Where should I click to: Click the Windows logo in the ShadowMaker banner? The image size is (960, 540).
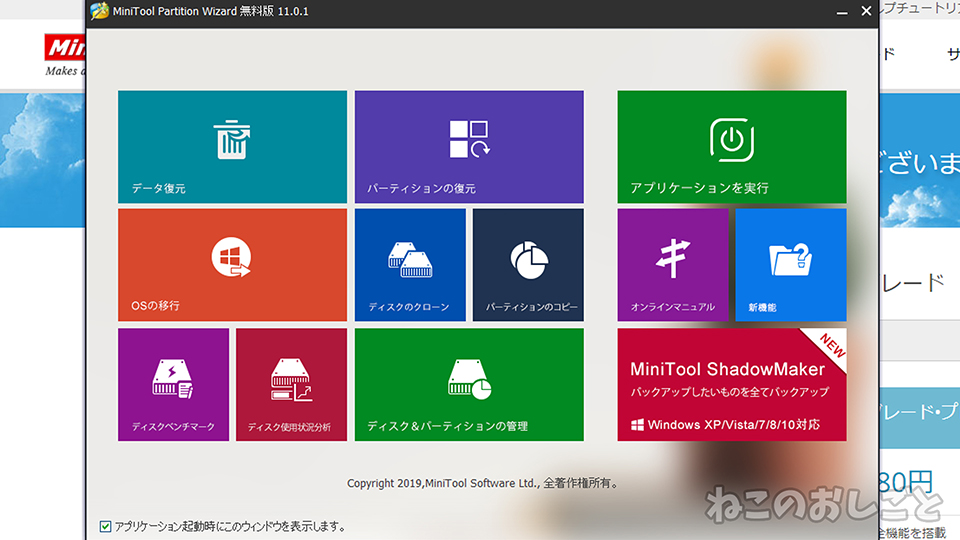[637, 425]
